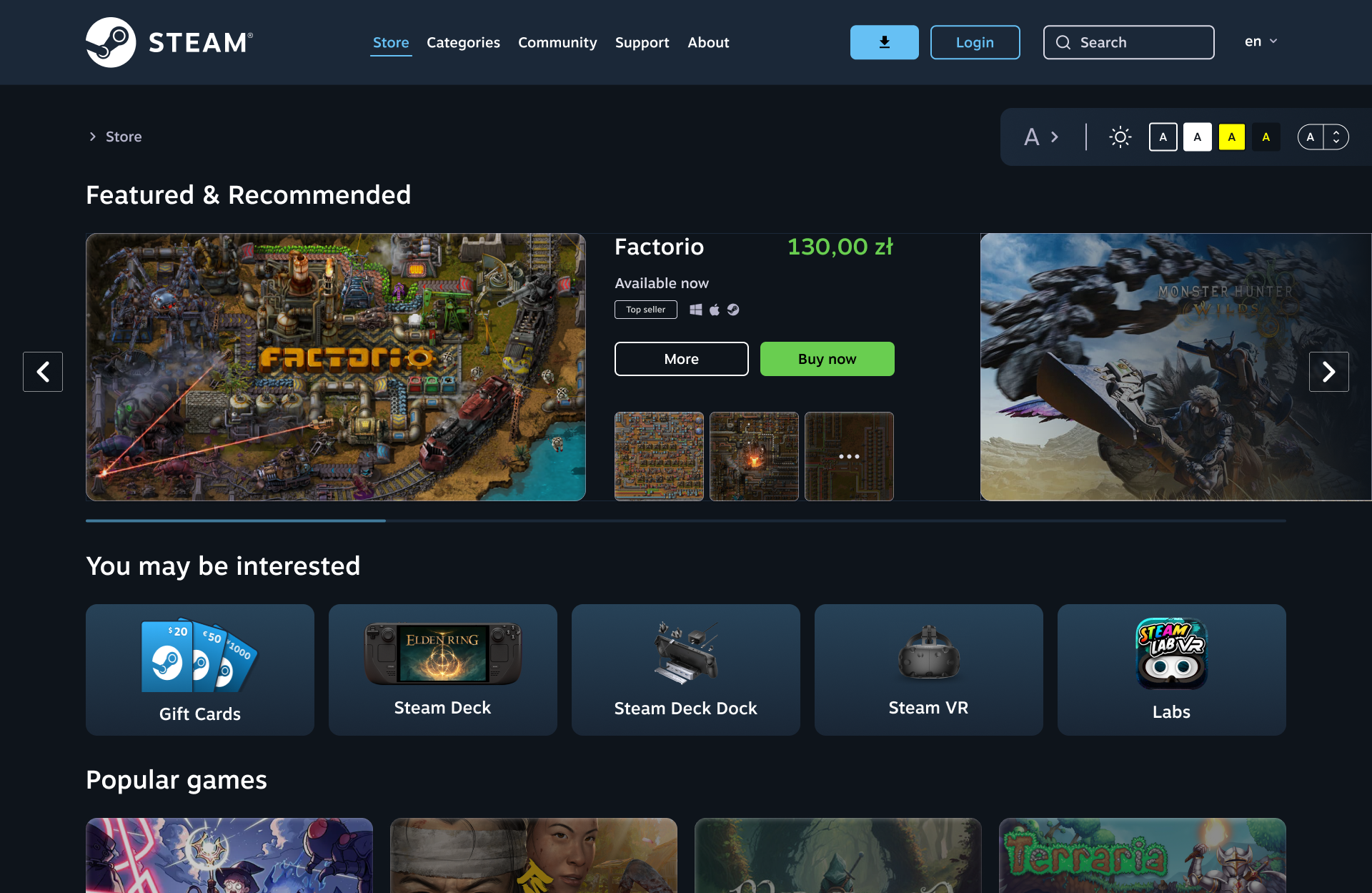Screen dimensions: 1372x893
Task: Open the Gift Cards tile
Action: coord(200,670)
